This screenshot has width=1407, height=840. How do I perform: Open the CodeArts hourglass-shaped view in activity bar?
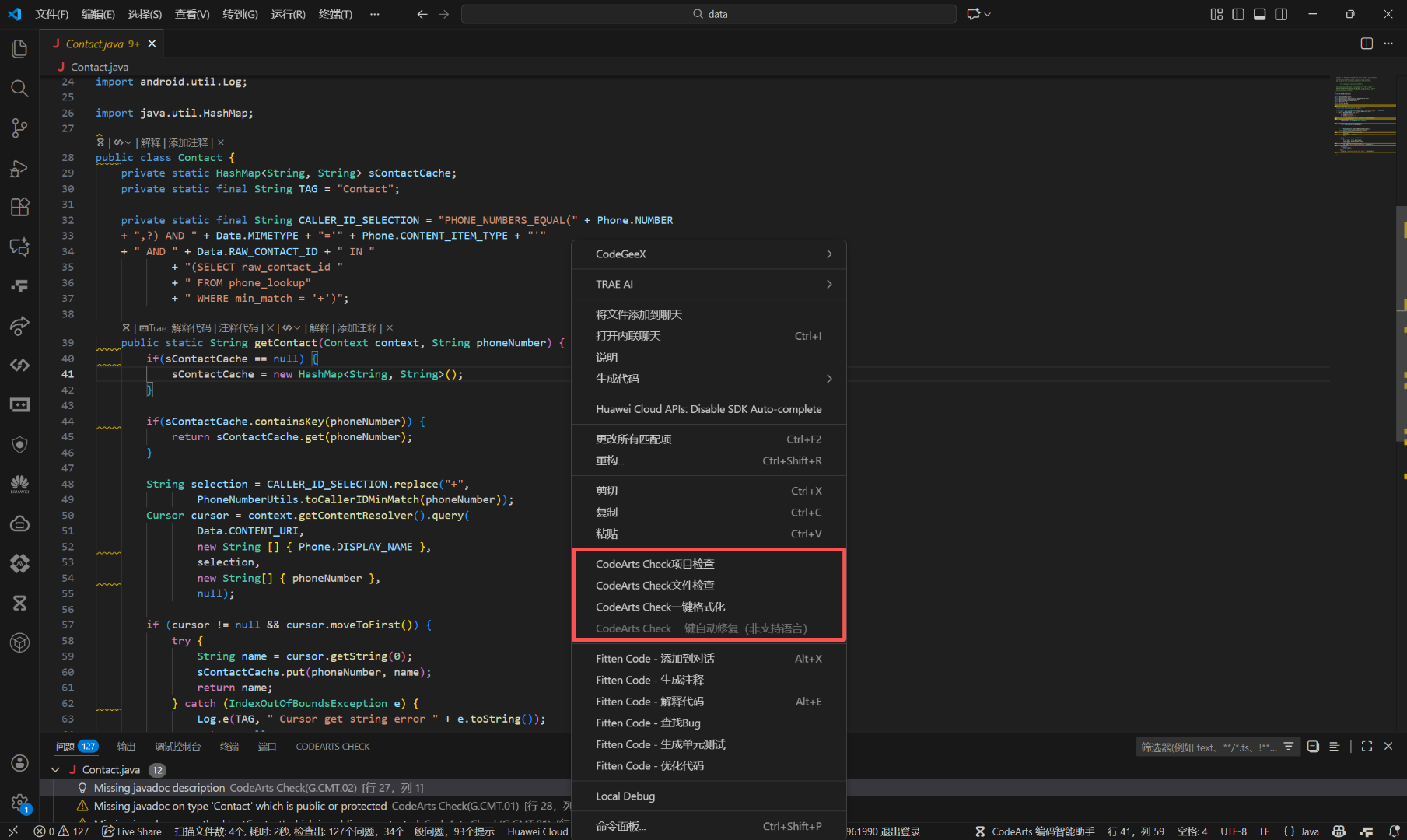coord(19,603)
